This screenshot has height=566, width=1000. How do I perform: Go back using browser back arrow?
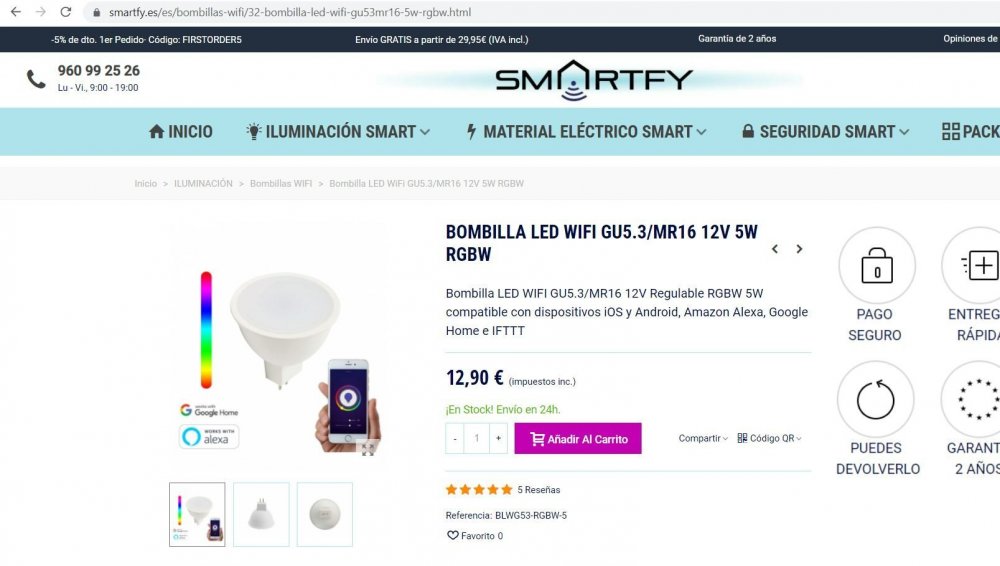click(16, 12)
